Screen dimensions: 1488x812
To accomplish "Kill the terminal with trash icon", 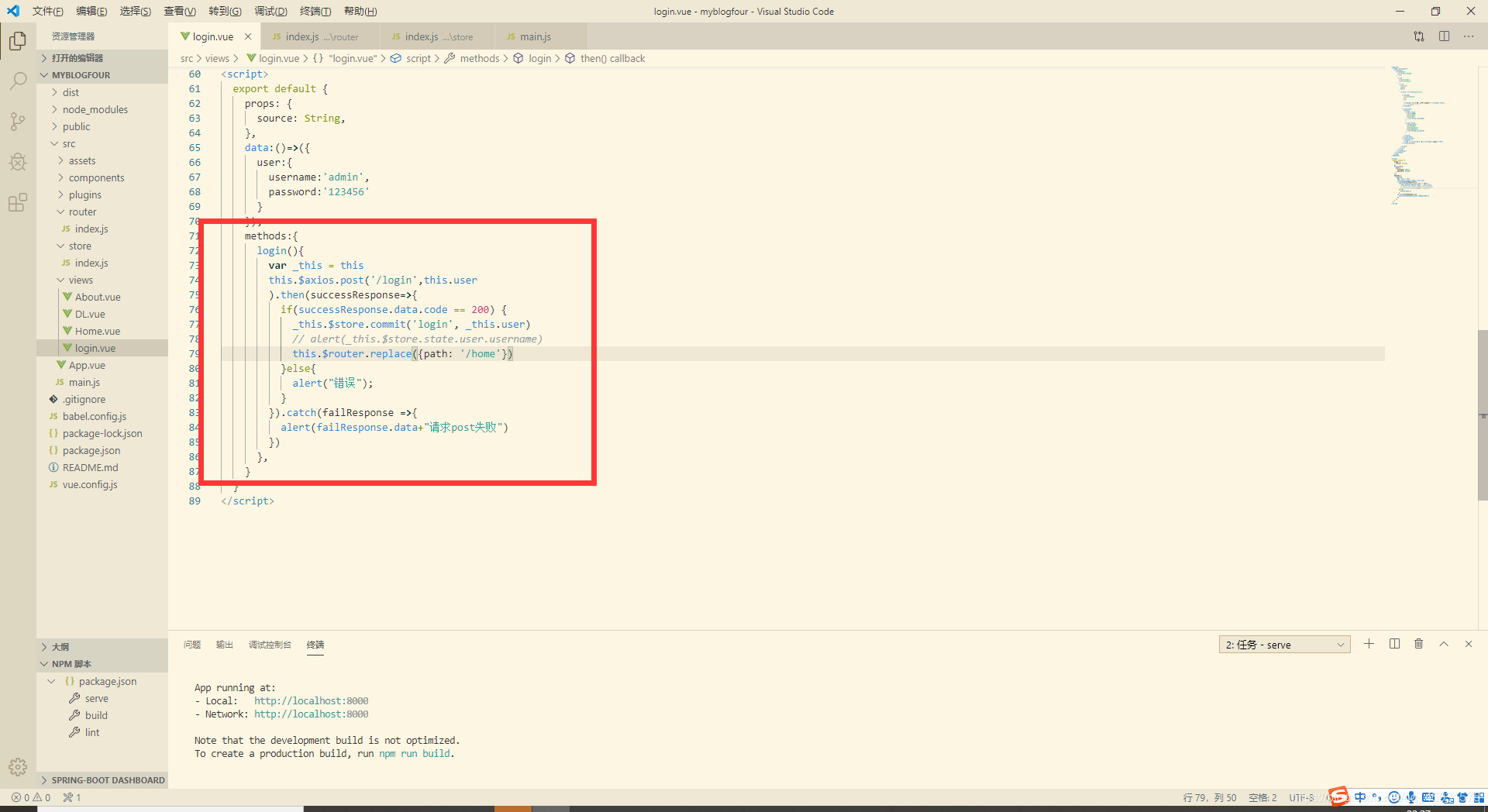I will click(x=1419, y=644).
